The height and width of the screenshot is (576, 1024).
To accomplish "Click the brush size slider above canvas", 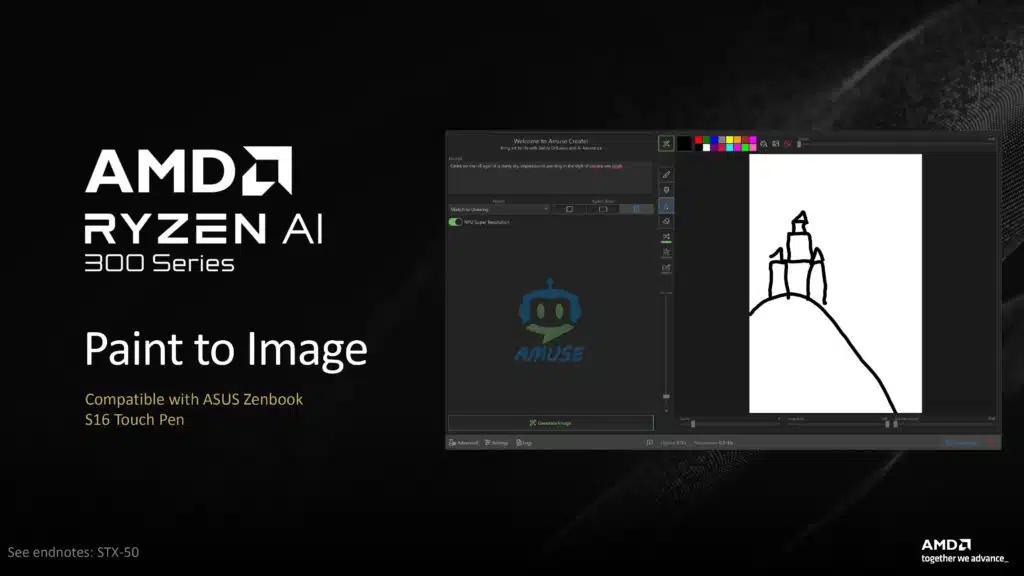I will 896,144.
